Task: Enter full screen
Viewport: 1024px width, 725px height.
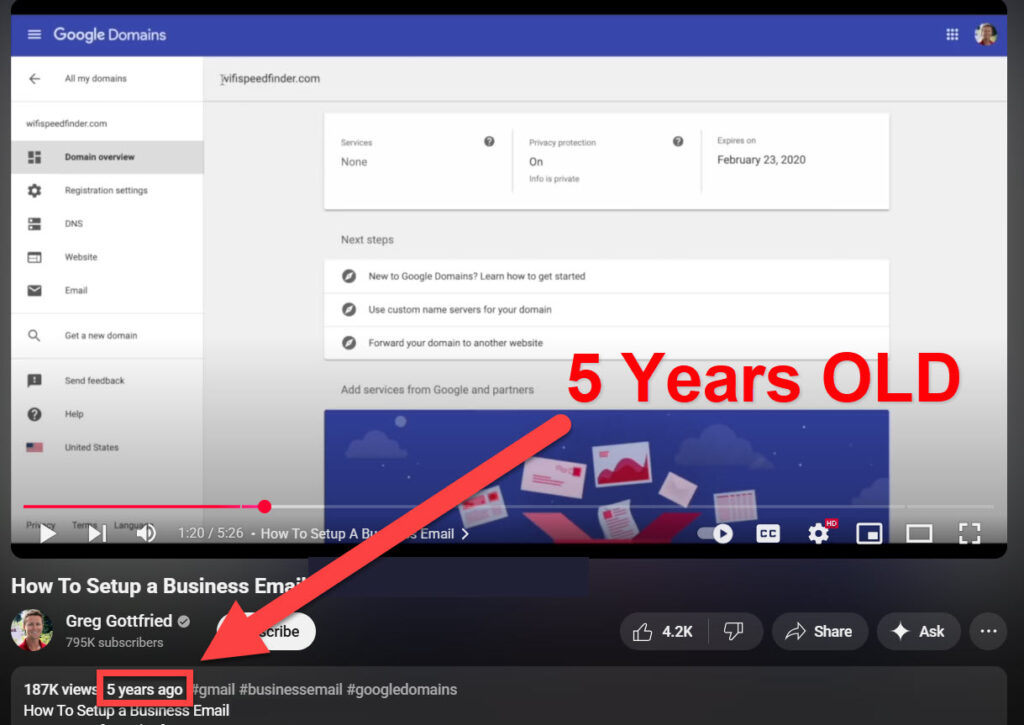Action: pos(969,534)
